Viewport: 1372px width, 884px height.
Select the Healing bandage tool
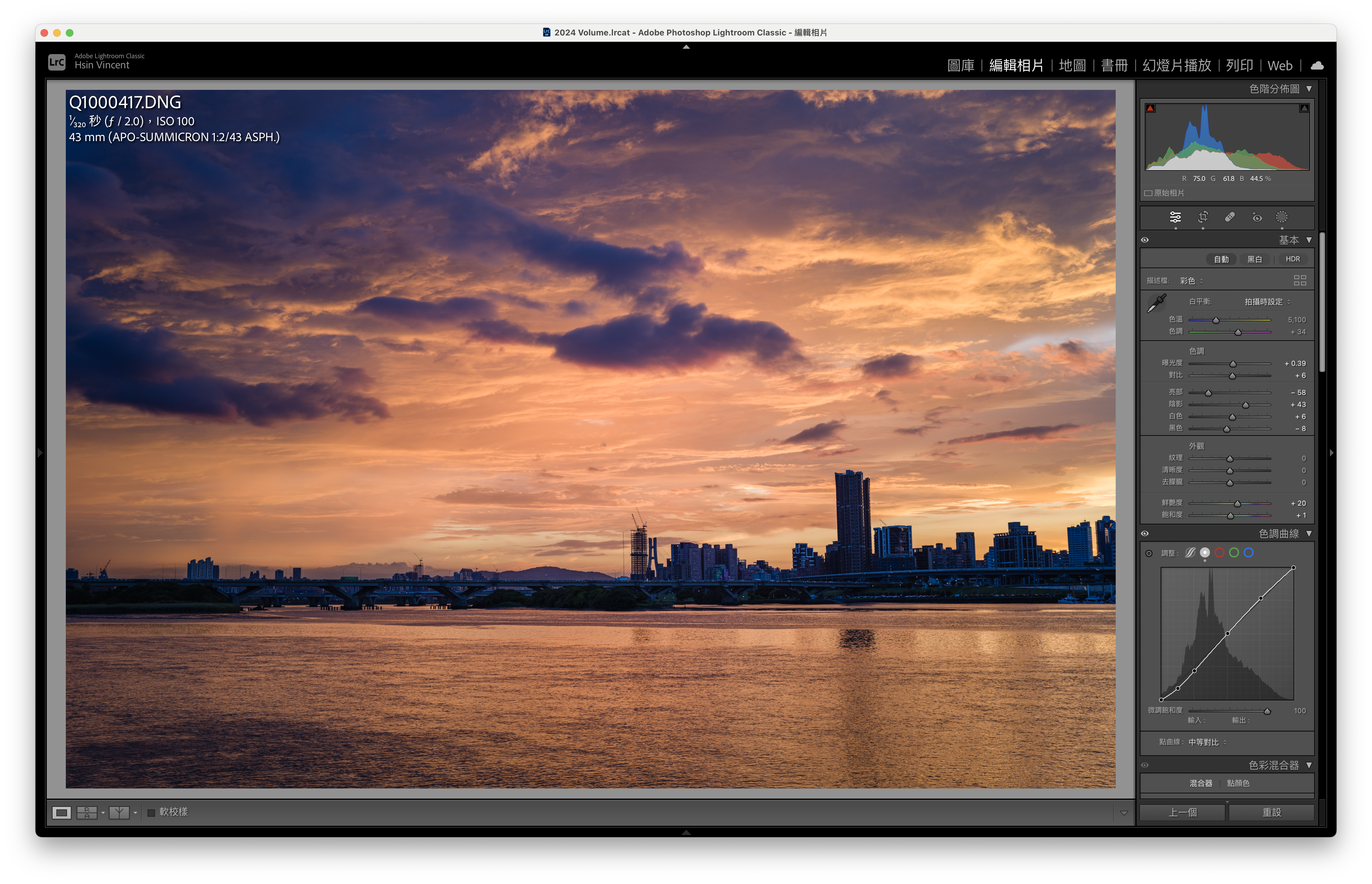pyautogui.click(x=1230, y=217)
